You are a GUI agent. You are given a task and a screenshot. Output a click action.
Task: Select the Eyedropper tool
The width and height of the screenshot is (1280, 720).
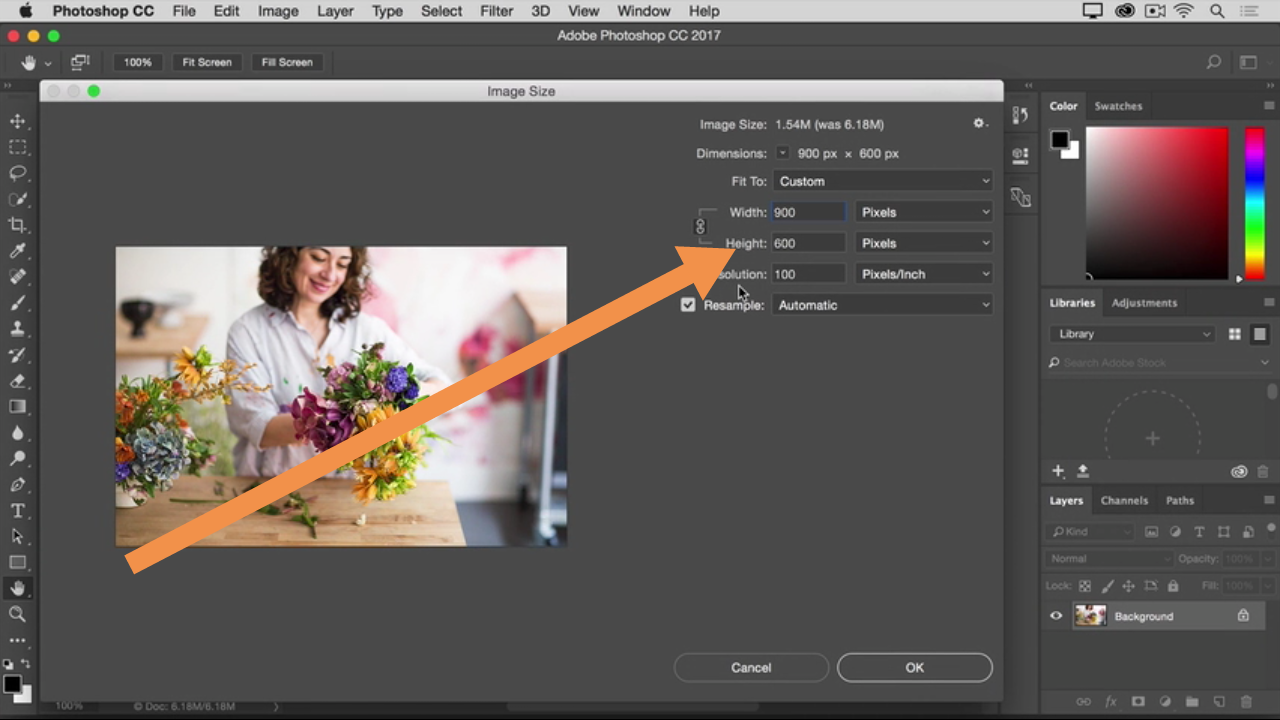tap(17, 251)
